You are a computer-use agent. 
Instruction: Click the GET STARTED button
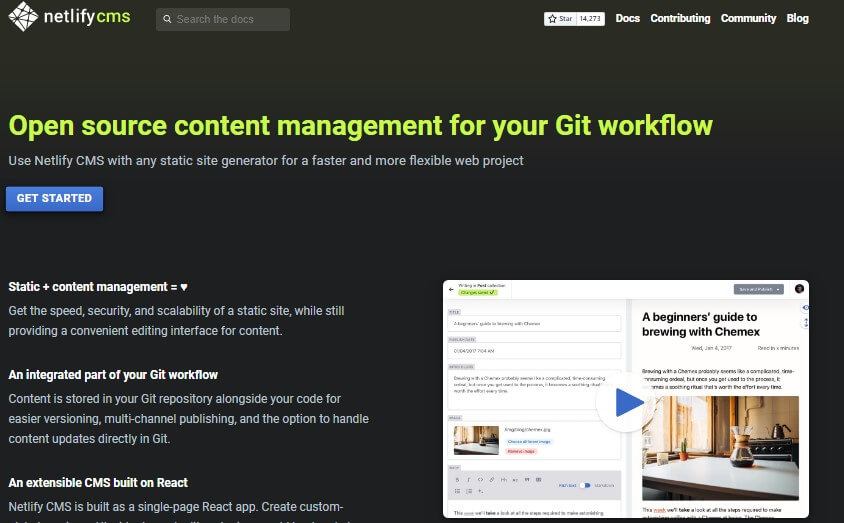[x=54, y=199]
